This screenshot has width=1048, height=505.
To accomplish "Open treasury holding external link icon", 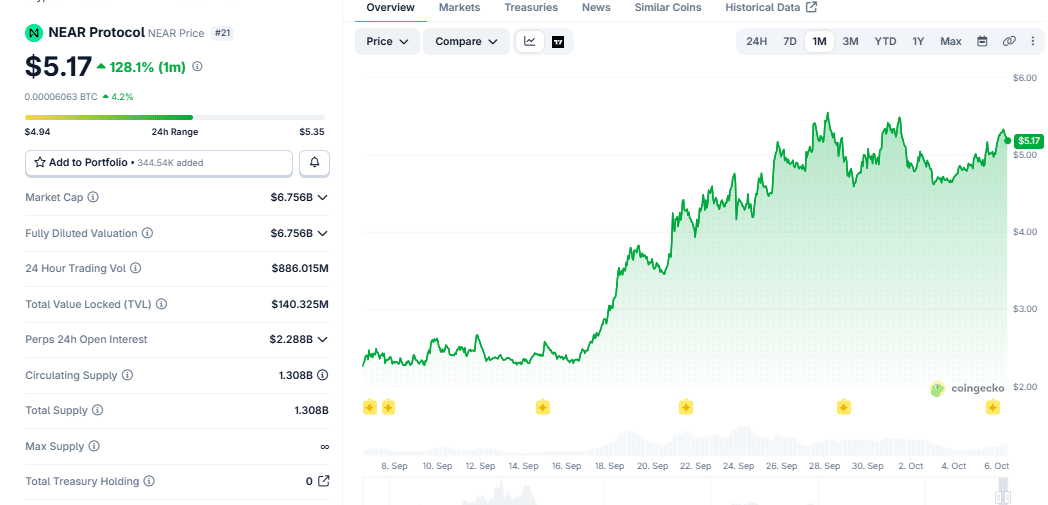I will (323, 481).
